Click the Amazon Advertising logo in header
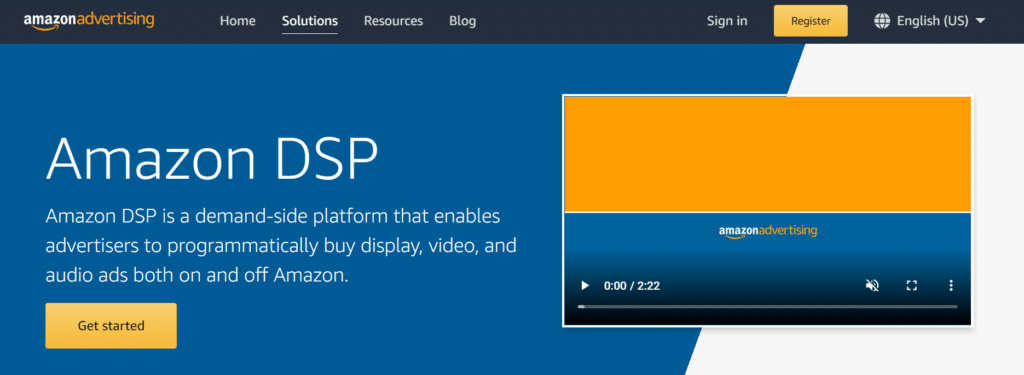 click(89, 20)
